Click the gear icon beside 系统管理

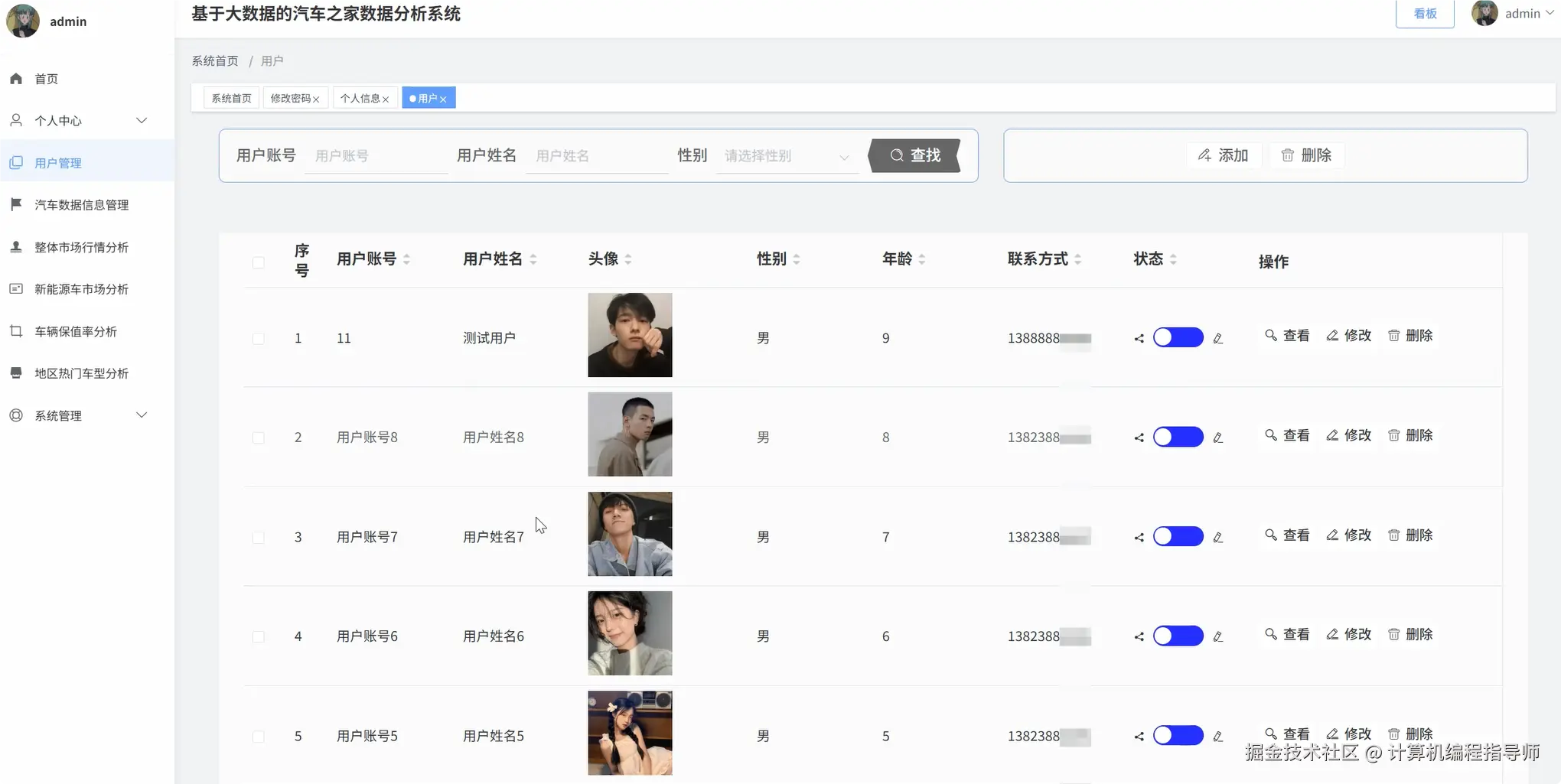16,415
